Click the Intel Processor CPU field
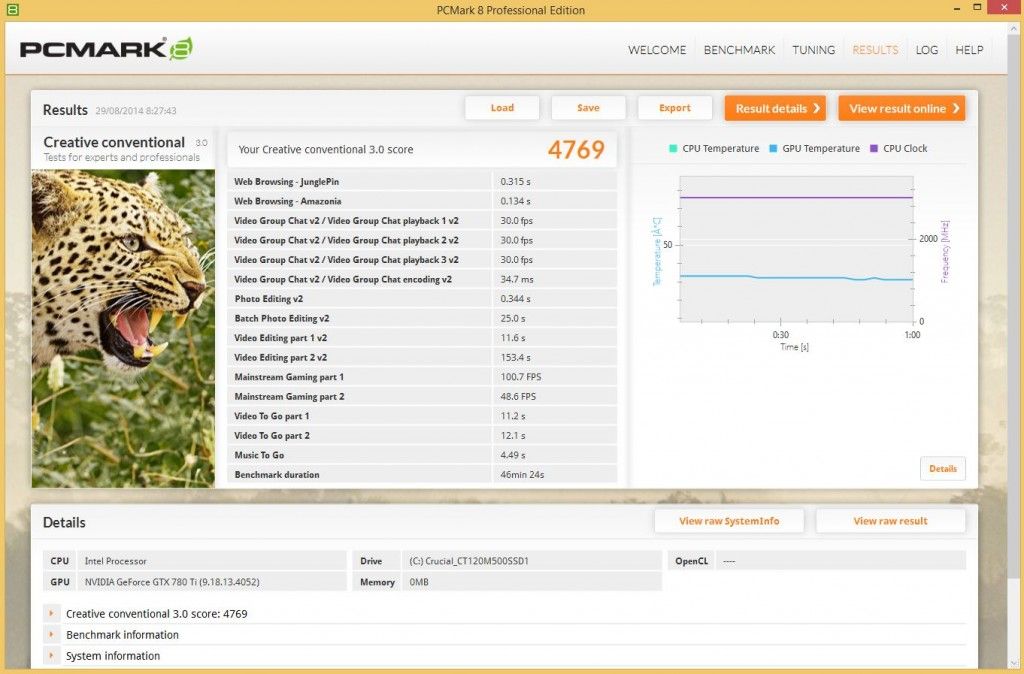The image size is (1024, 674). click(212, 561)
